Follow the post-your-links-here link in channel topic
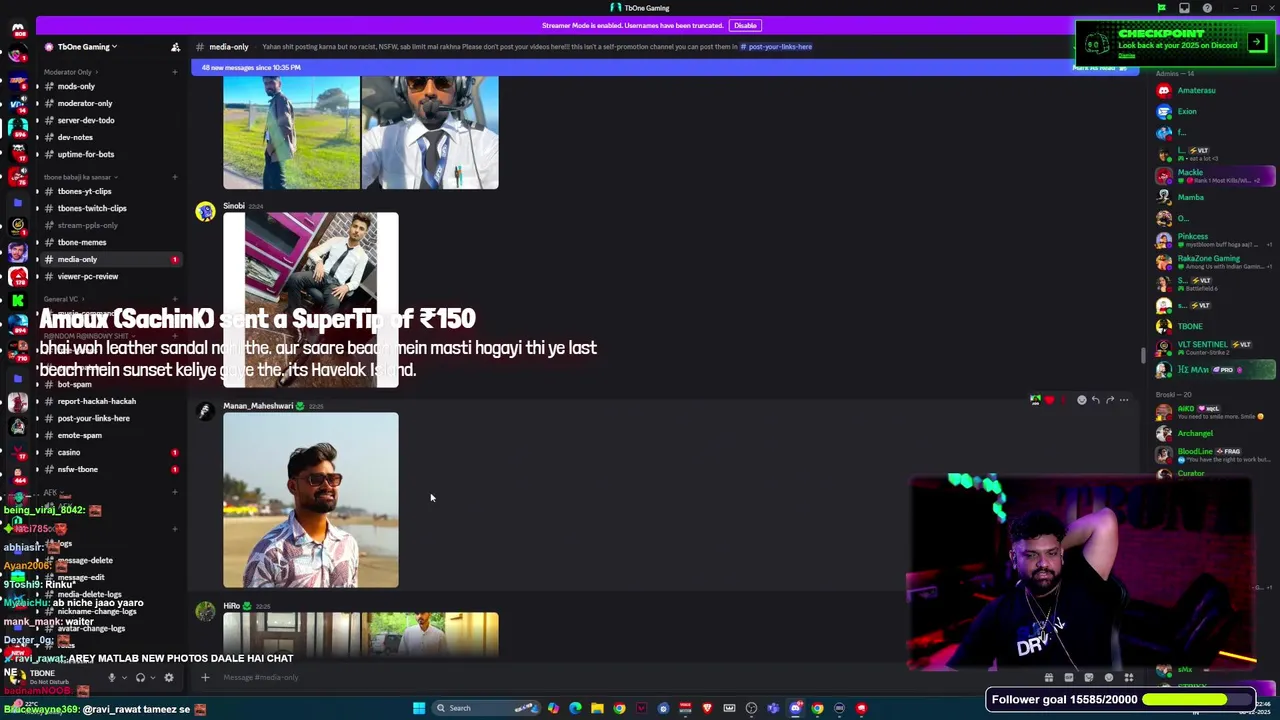 776,47
